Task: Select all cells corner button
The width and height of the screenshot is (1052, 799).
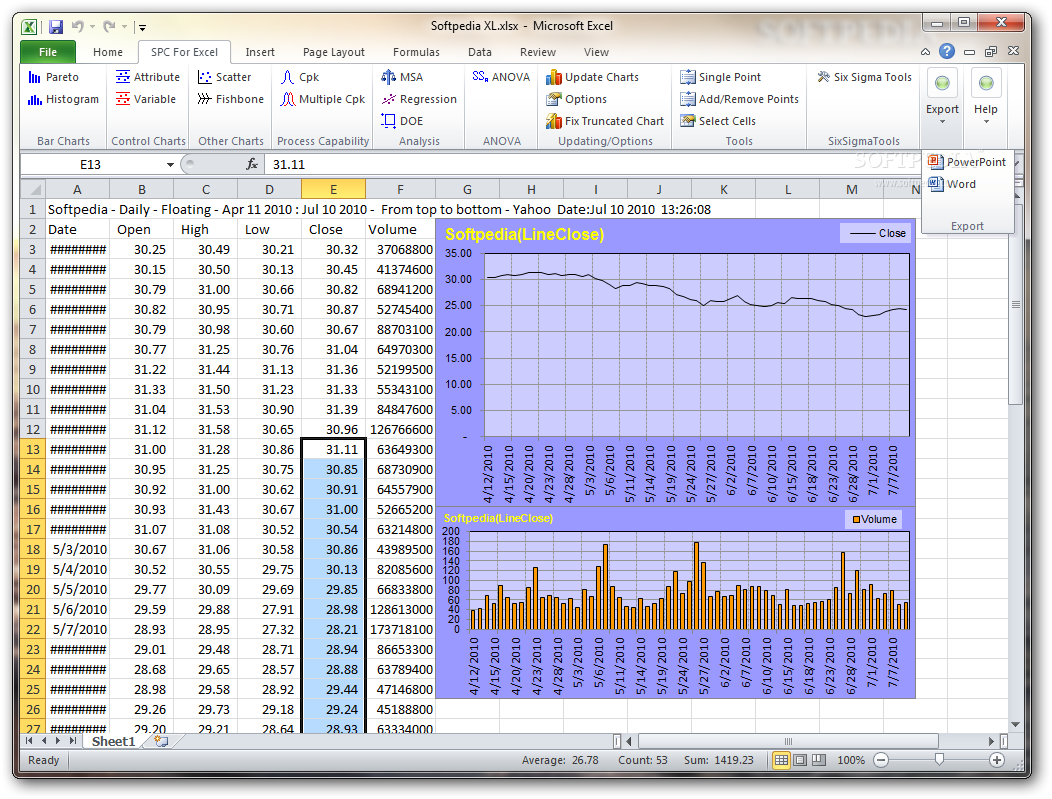Action: (x=33, y=189)
